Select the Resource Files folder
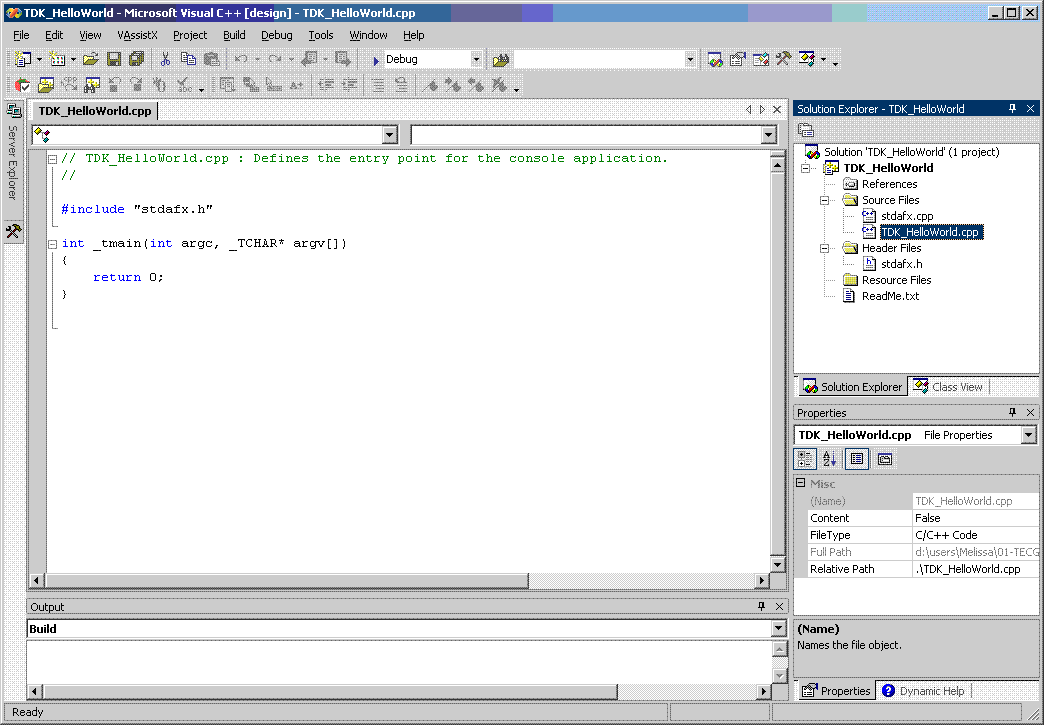Screen dimensions: 1044x725 (x=896, y=280)
